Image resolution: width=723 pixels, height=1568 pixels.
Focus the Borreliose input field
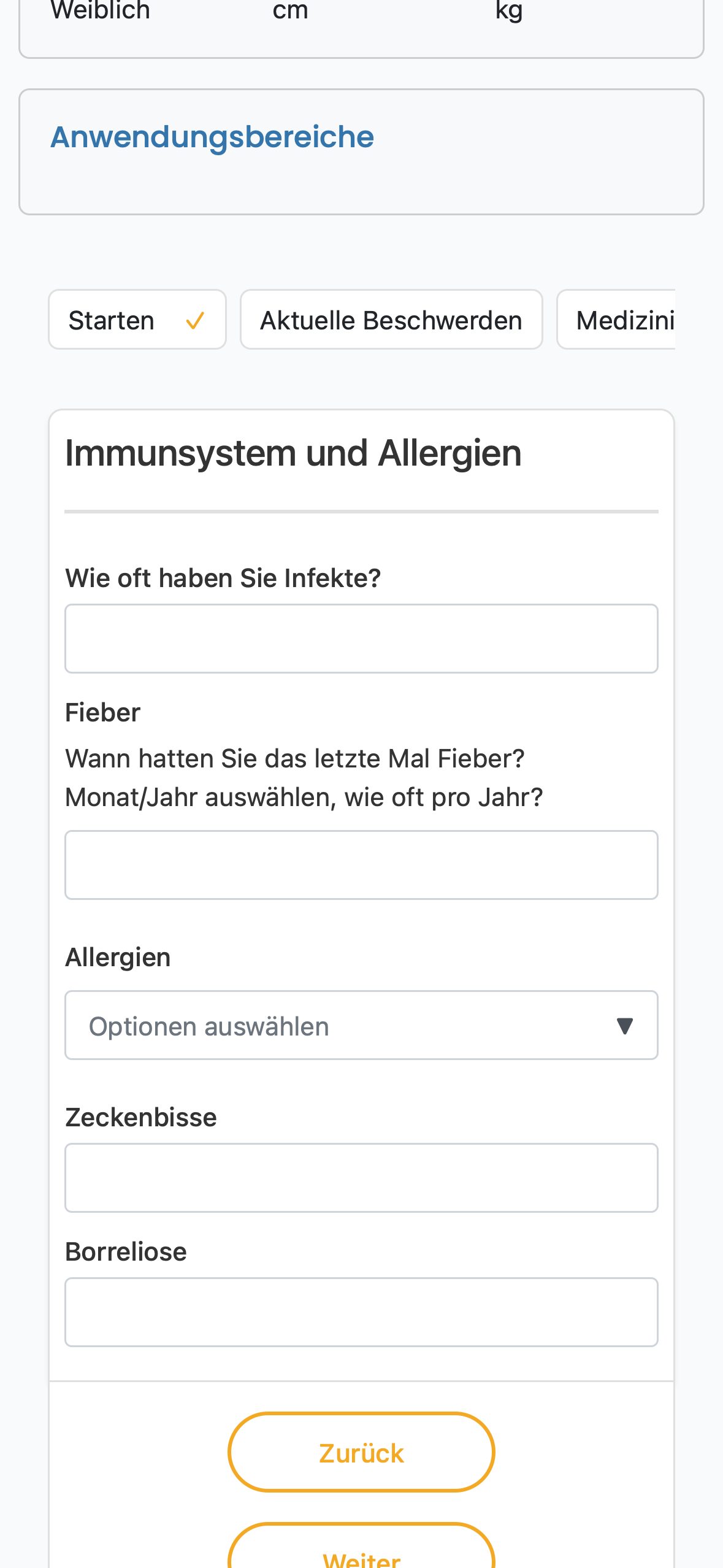tap(361, 1312)
